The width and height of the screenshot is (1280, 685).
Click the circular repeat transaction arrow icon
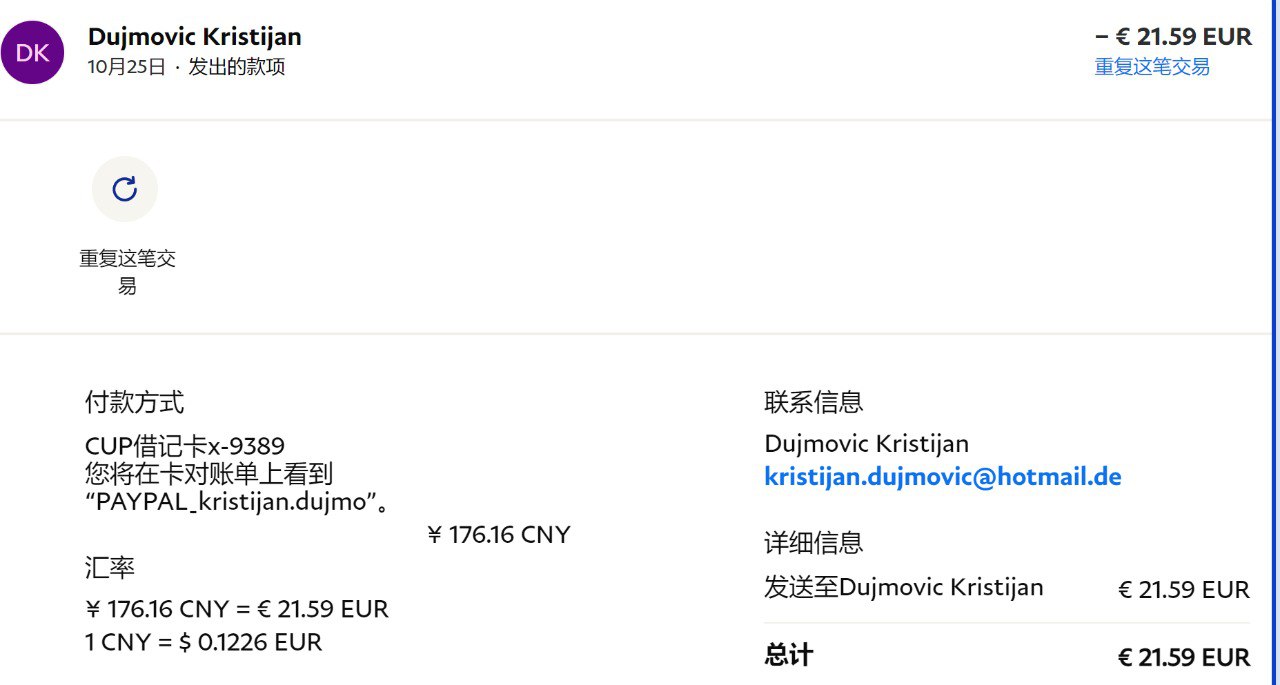click(x=125, y=189)
